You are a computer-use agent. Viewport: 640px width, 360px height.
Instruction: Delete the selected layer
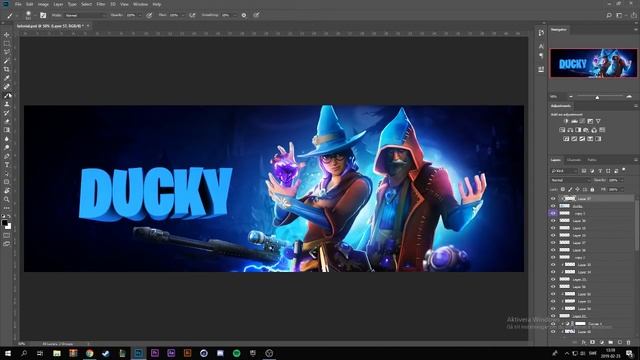[629, 342]
